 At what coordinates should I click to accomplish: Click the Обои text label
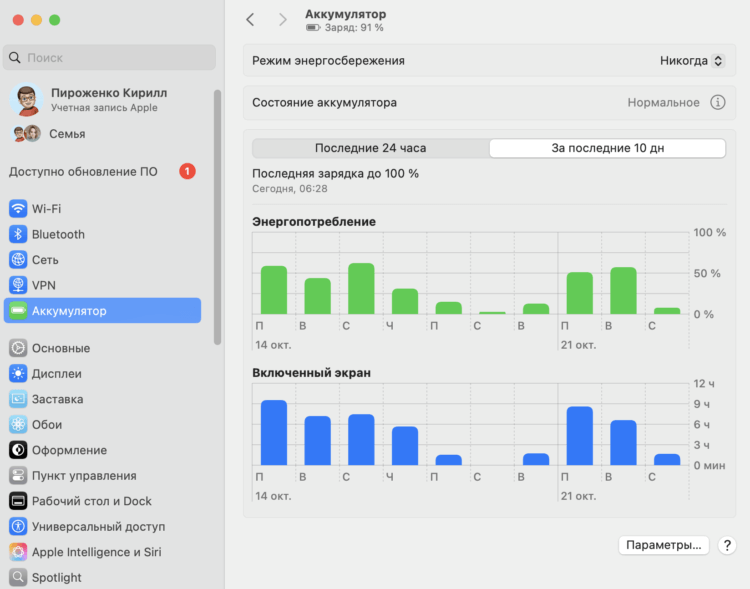47,425
